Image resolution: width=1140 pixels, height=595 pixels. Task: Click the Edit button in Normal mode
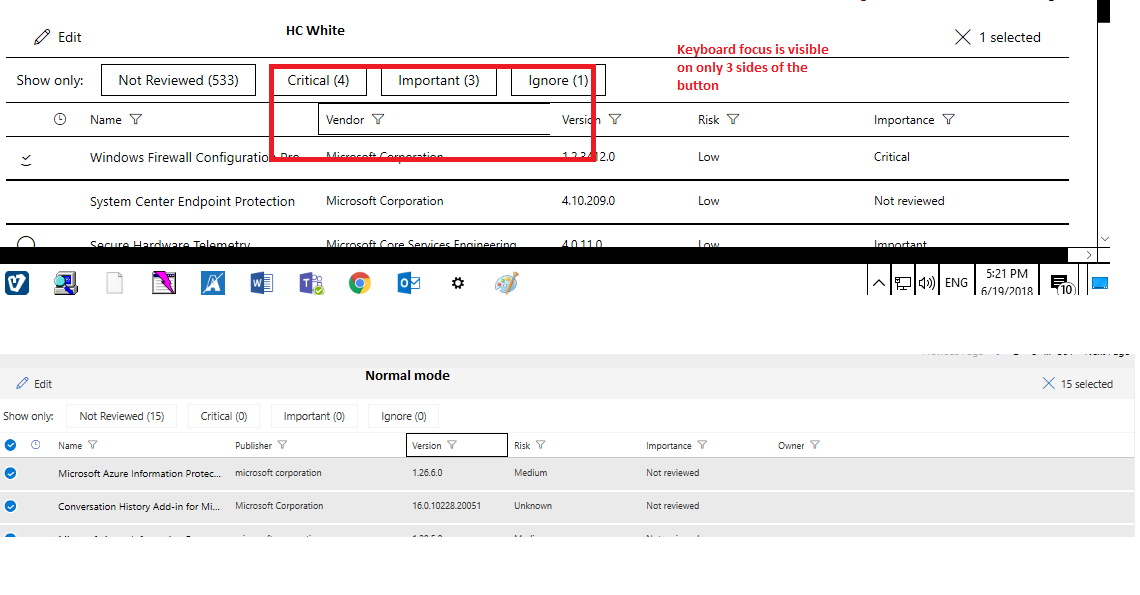(x=34, y=383)
